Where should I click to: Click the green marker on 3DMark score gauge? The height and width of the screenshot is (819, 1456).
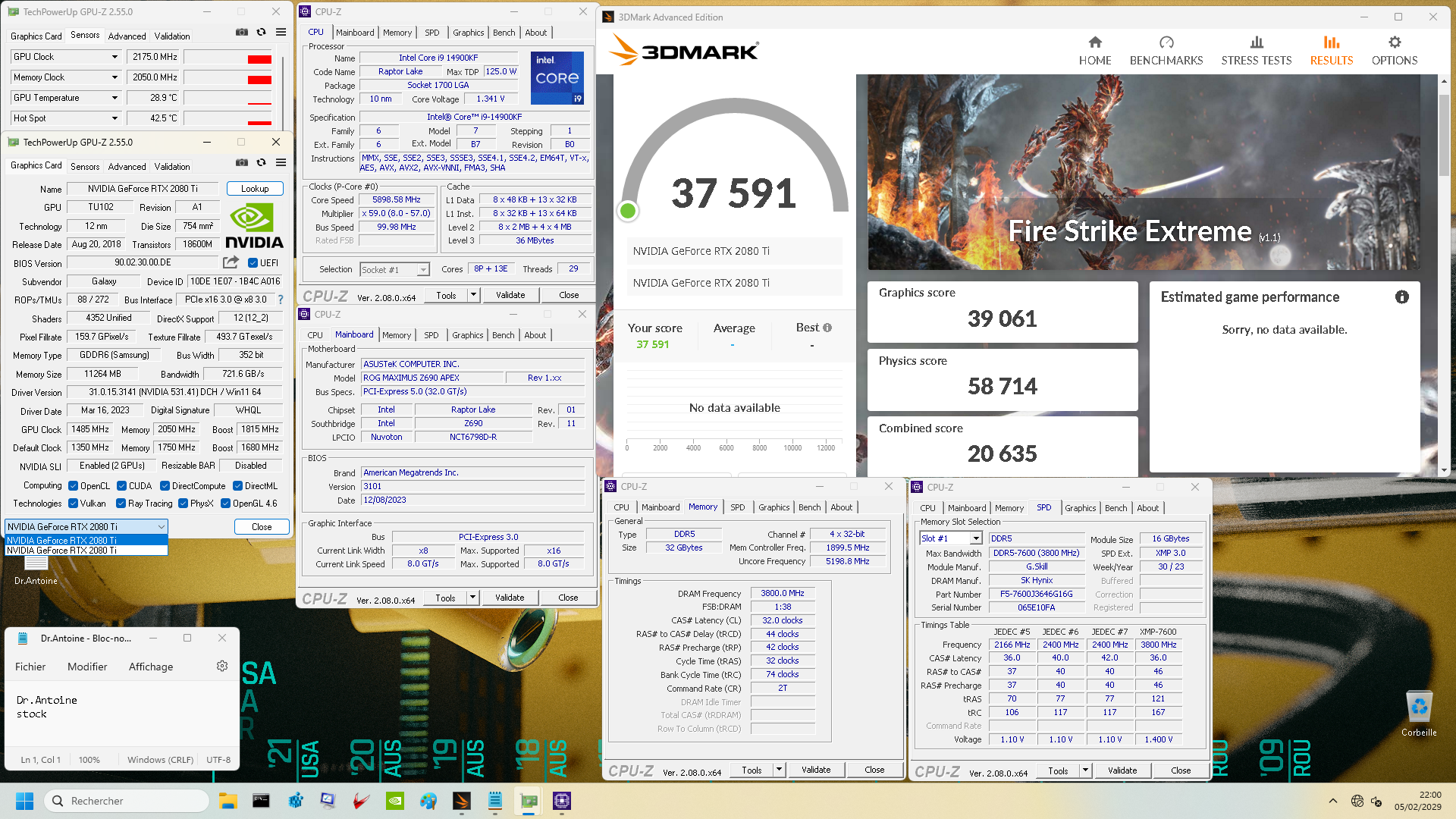(628, 211)
